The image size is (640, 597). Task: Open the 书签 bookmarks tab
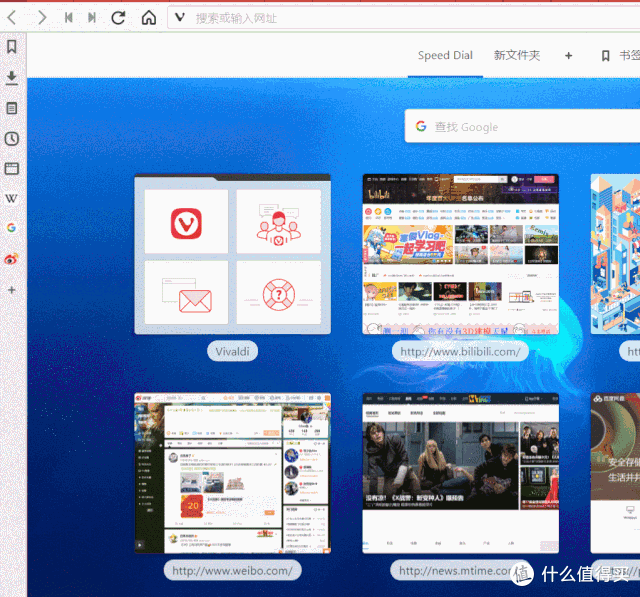click(x=620, y=55)
